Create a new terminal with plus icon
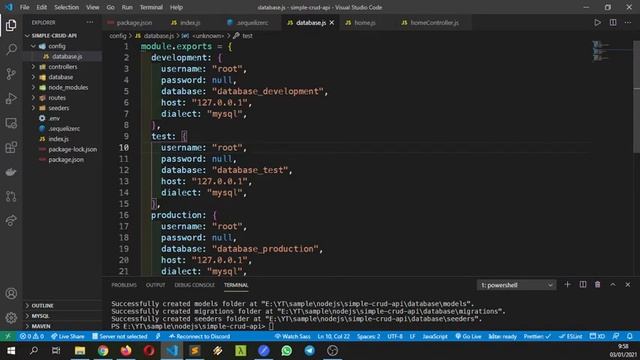Image resolution: width=640 pixels, height=360 pixels. 567,284
